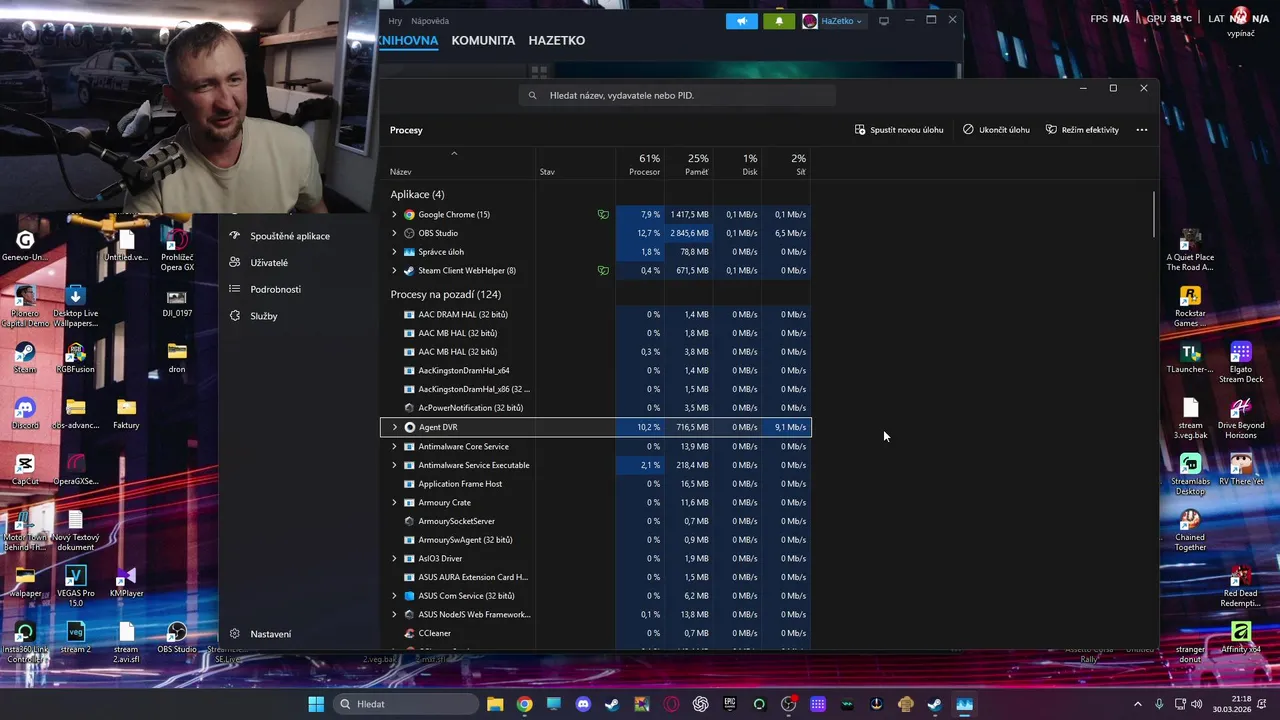Open the Faktury desktop folder

click(126, 414)
